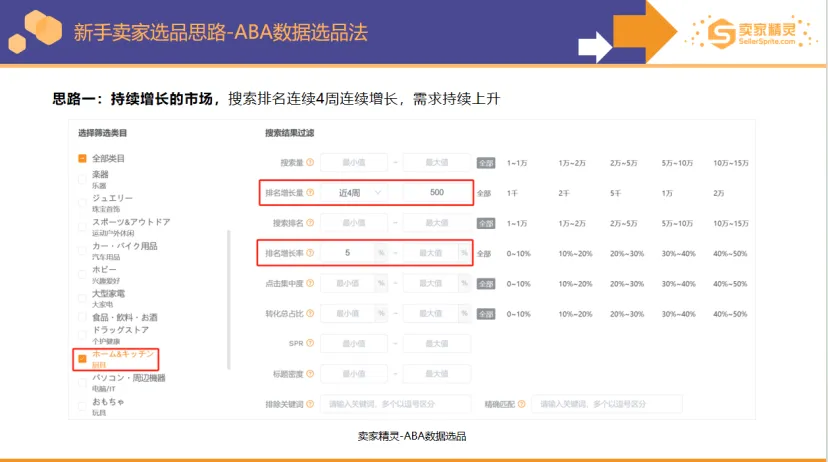Screen dimensions: 828x462
Task: Click the 搜索排名 最大值 field
Action: [437, 223]
